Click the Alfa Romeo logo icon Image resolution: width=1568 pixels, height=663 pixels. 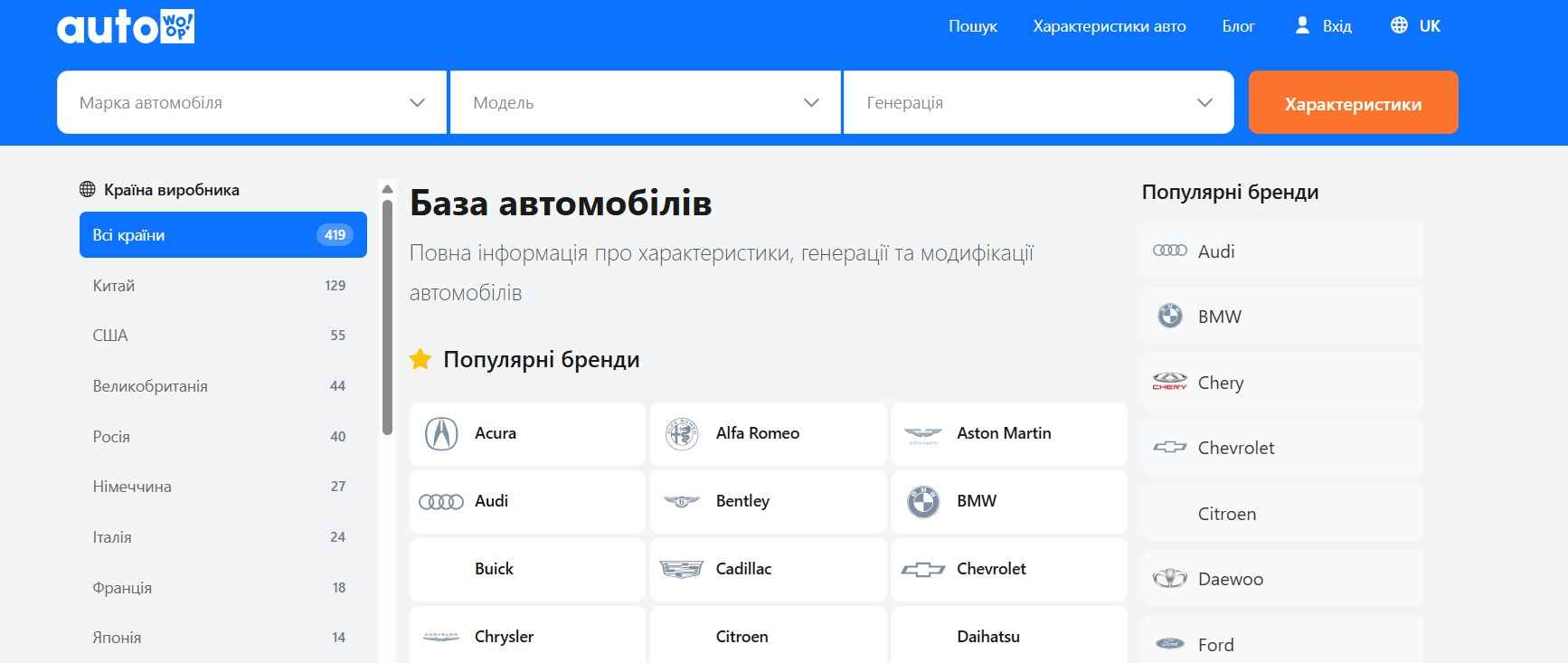pos(682,434)
